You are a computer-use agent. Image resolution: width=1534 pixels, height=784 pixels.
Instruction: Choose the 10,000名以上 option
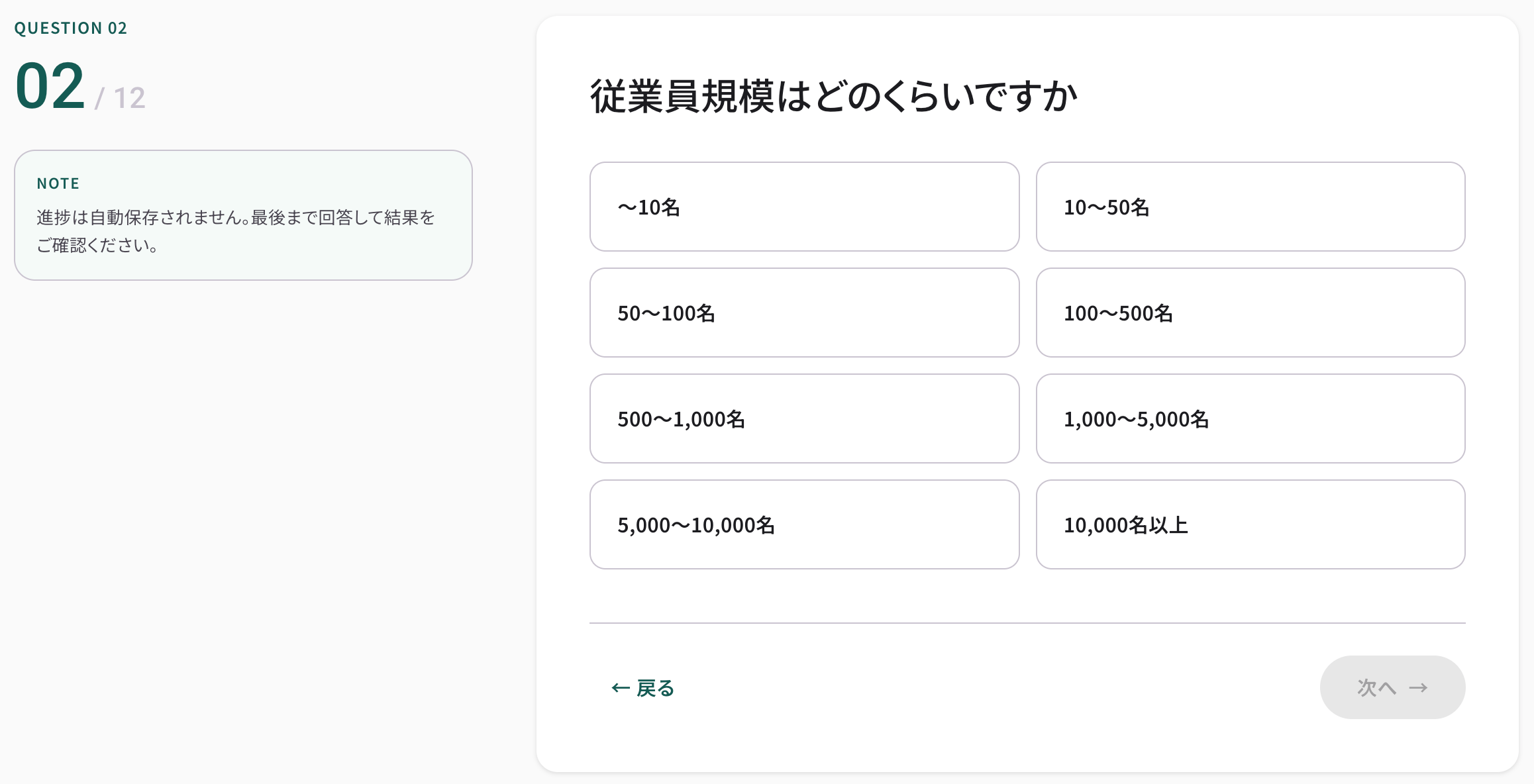[1250, 524]
